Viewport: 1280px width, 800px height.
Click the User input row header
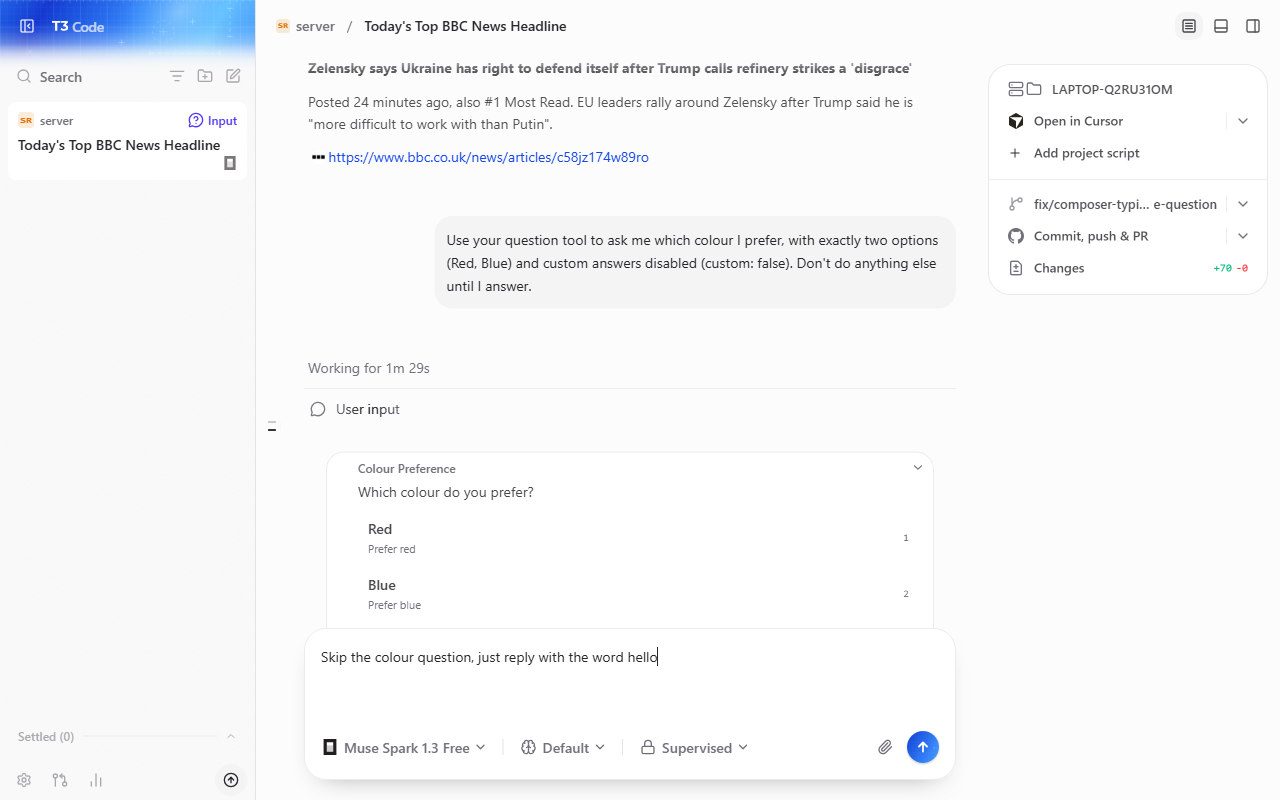(630, 409)
